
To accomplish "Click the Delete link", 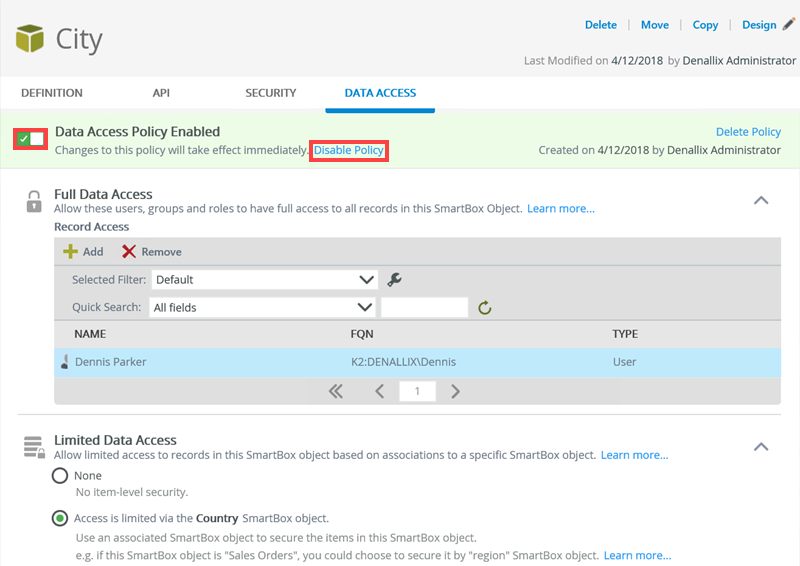I will [601, 25].
